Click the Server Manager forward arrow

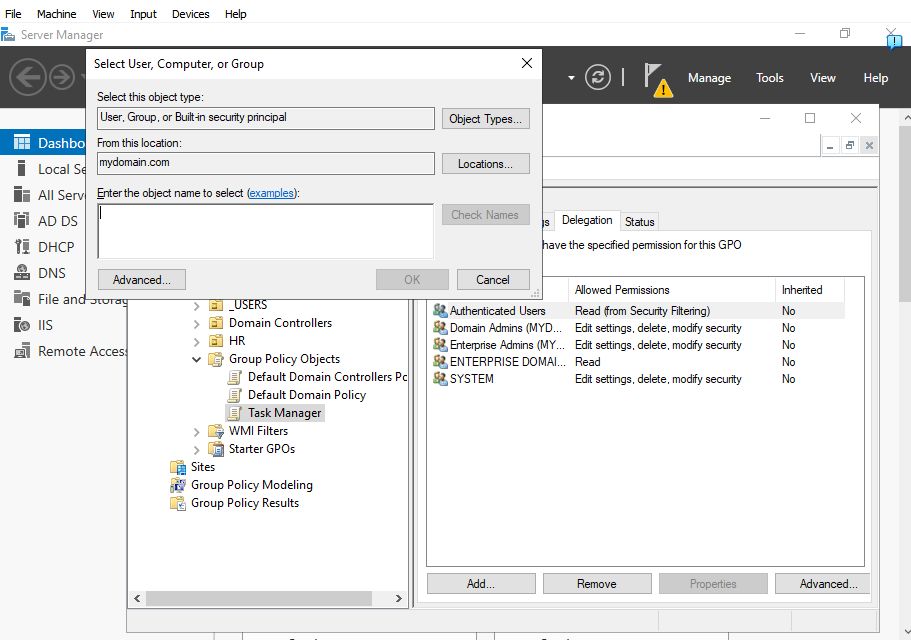(62, 77)
